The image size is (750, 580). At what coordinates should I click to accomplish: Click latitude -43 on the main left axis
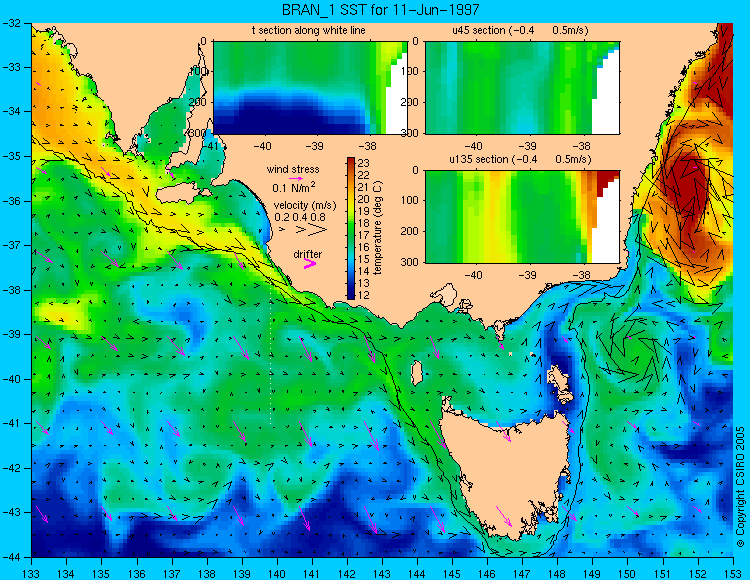tap(11, 513)
